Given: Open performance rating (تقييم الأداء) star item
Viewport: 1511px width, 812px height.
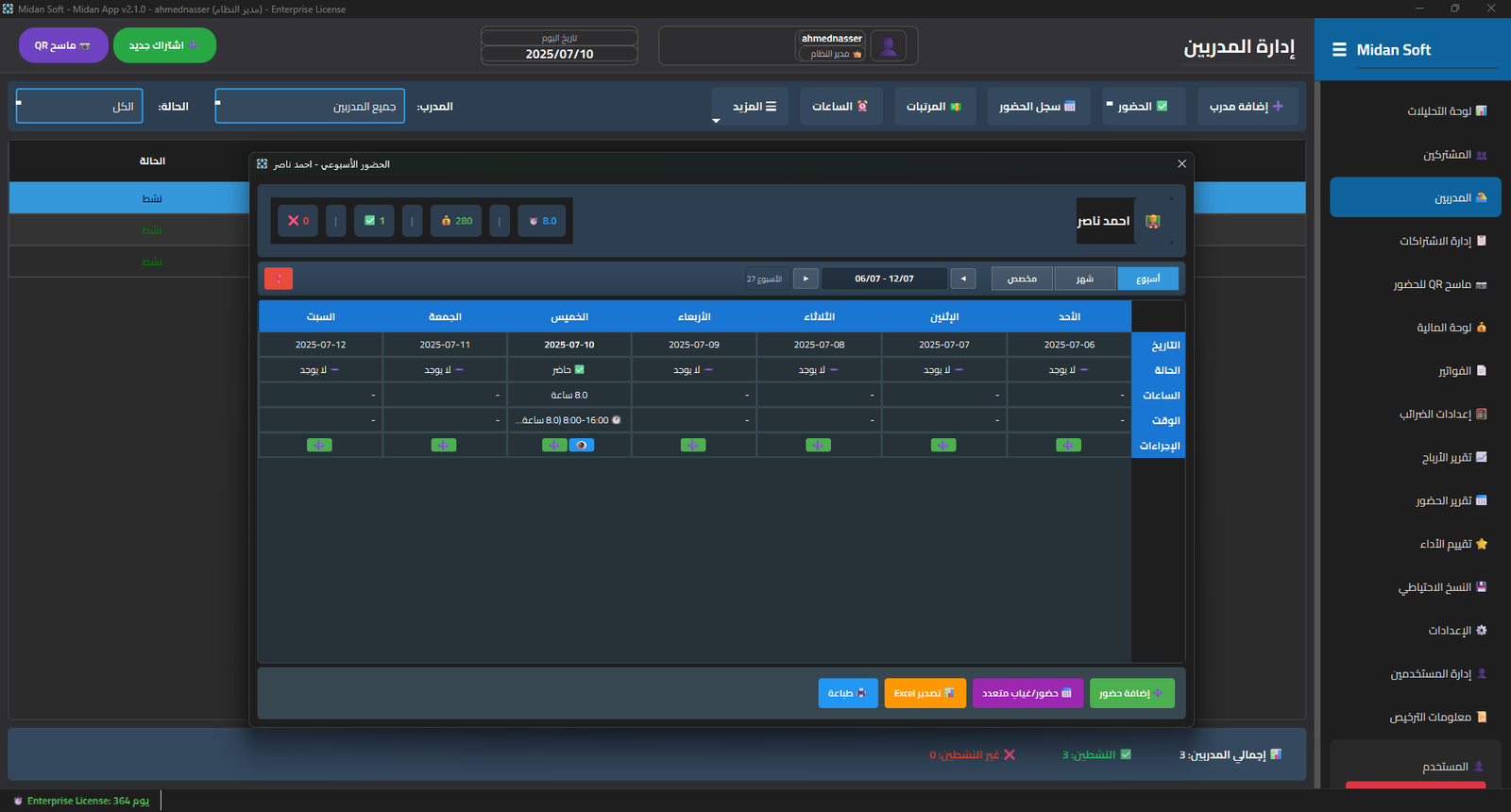Looking at the screenshot, I should click(x=1452, y=544).
